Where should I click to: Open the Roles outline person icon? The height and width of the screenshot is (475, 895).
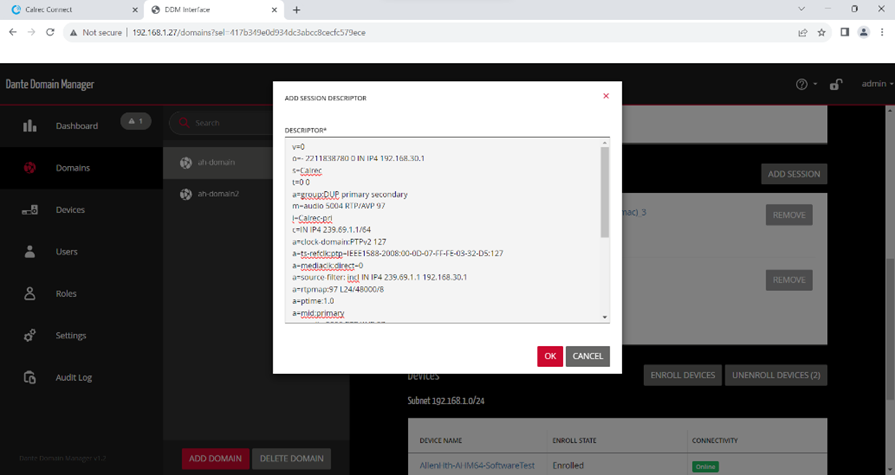30,293
